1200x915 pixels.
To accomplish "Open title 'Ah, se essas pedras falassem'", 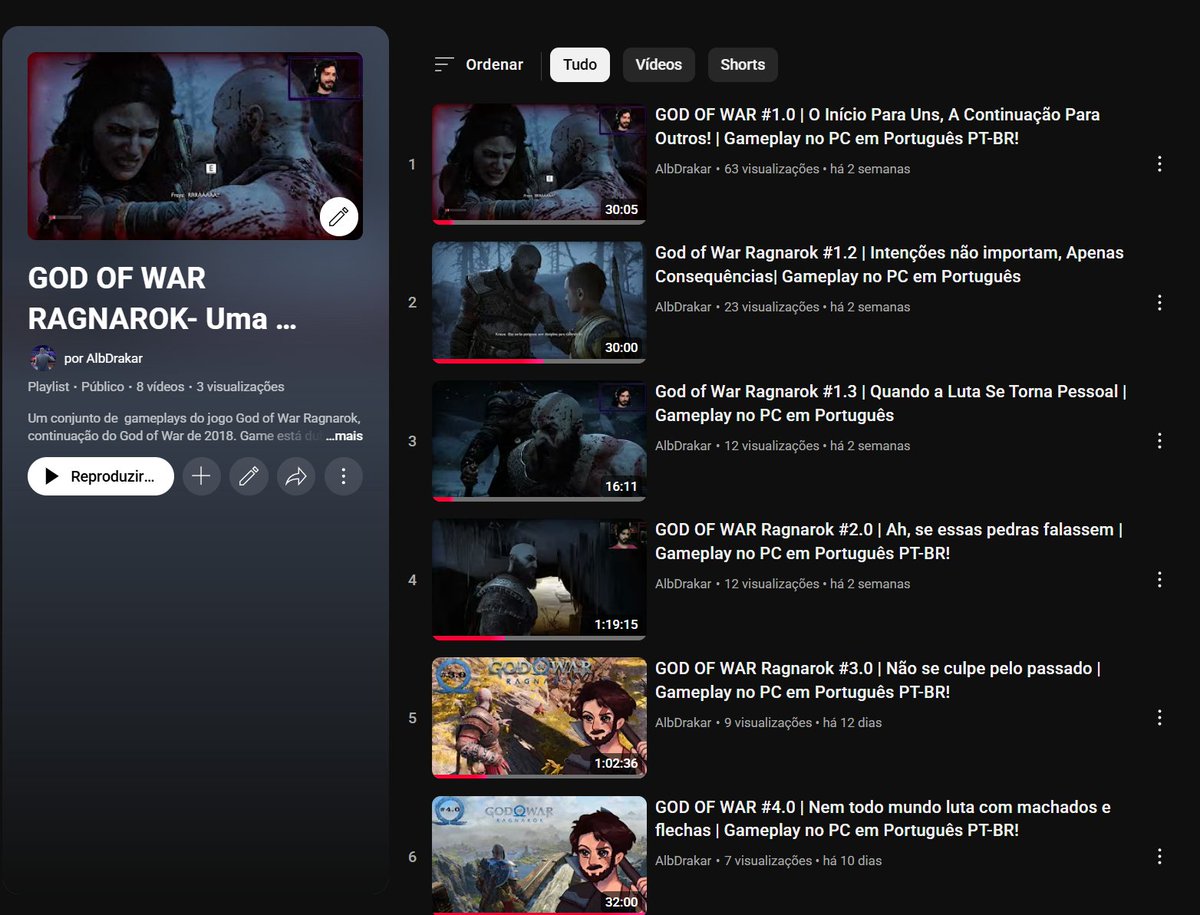I will pos(889,541).
